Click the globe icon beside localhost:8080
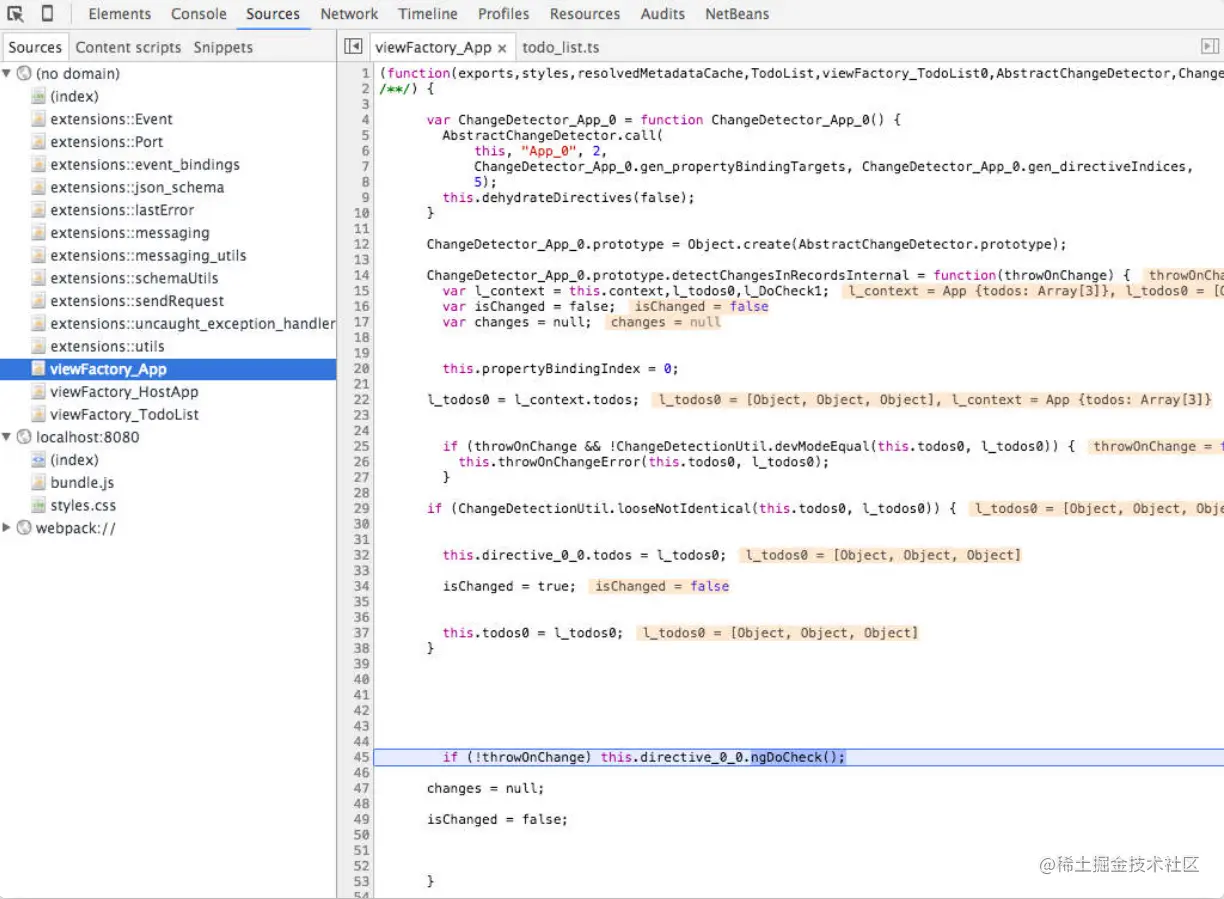The height and width of the screenshot is (899, 1224). pyautogui.click(x=24, y=437)
